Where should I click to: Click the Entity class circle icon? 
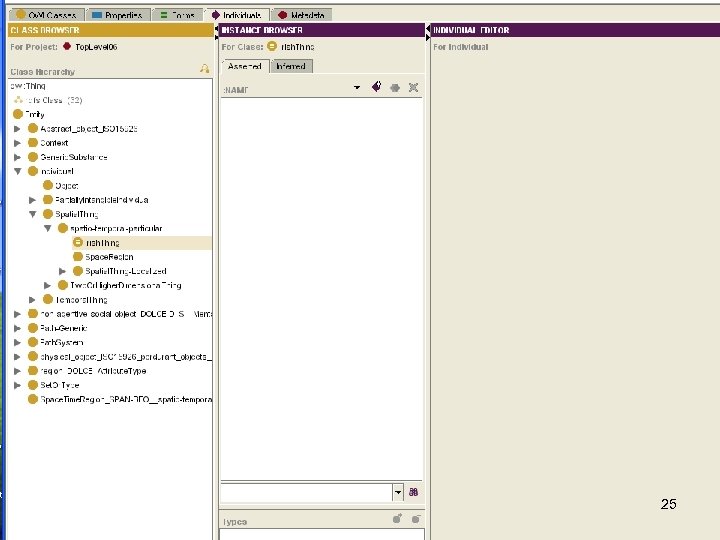18,114
